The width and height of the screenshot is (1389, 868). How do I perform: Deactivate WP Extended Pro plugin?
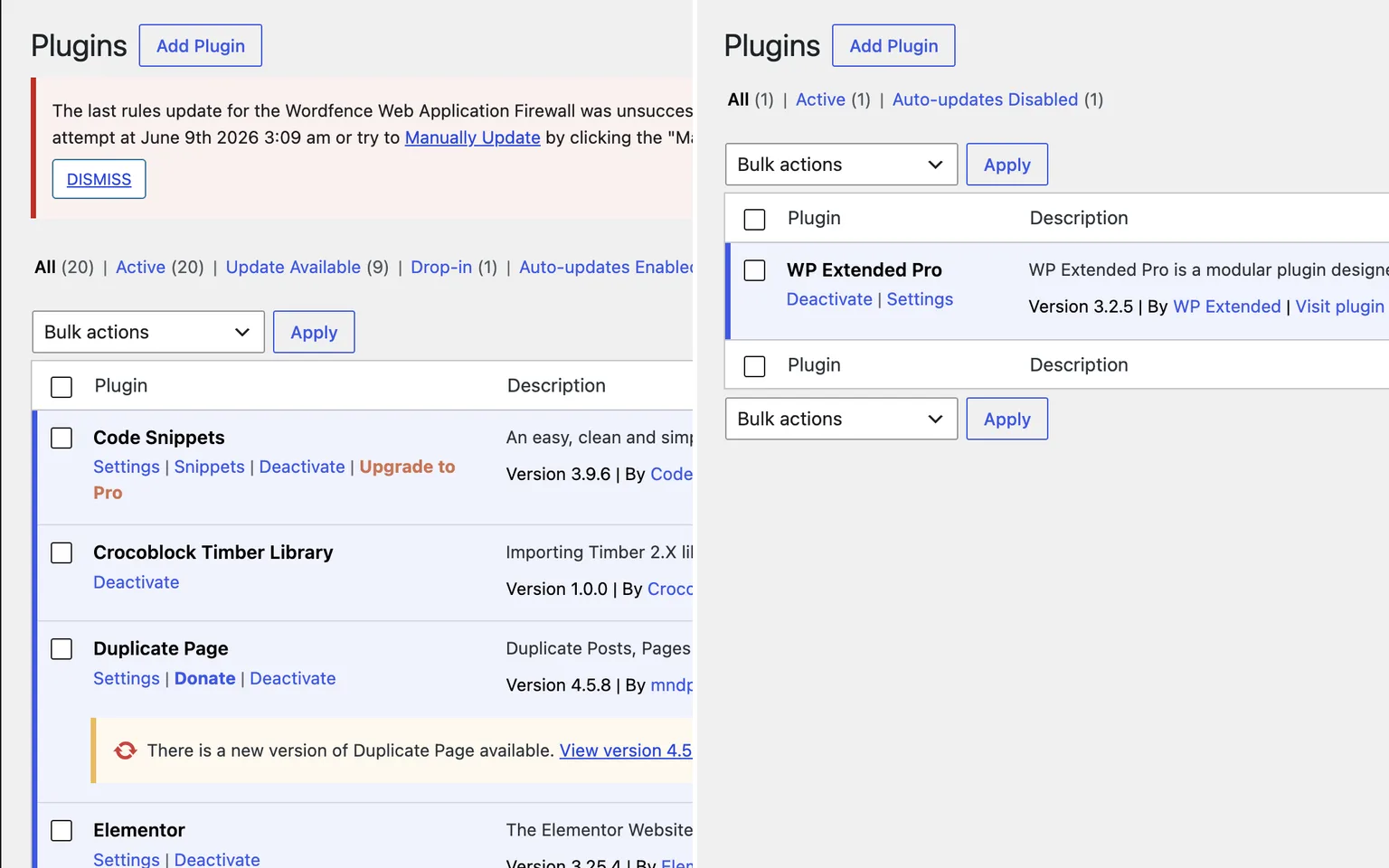[x=829, y=299]
